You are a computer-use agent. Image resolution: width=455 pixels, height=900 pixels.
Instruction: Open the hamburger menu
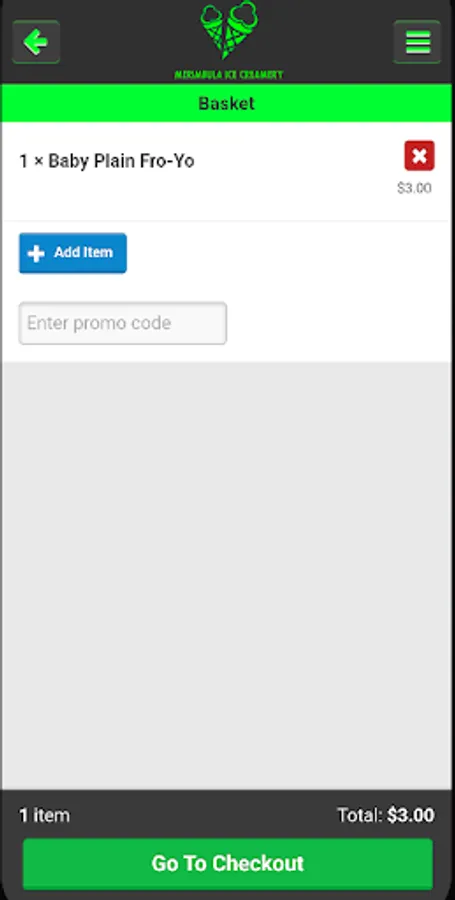pos(417,42)
